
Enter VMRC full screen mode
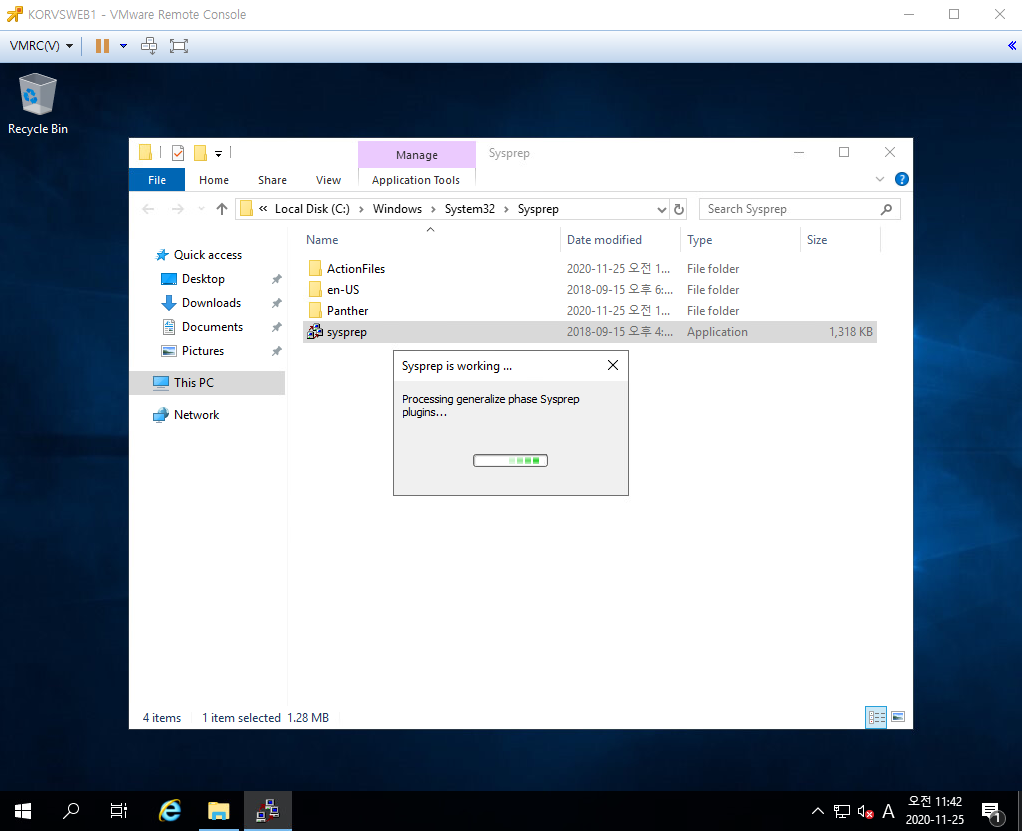(179, 46)
